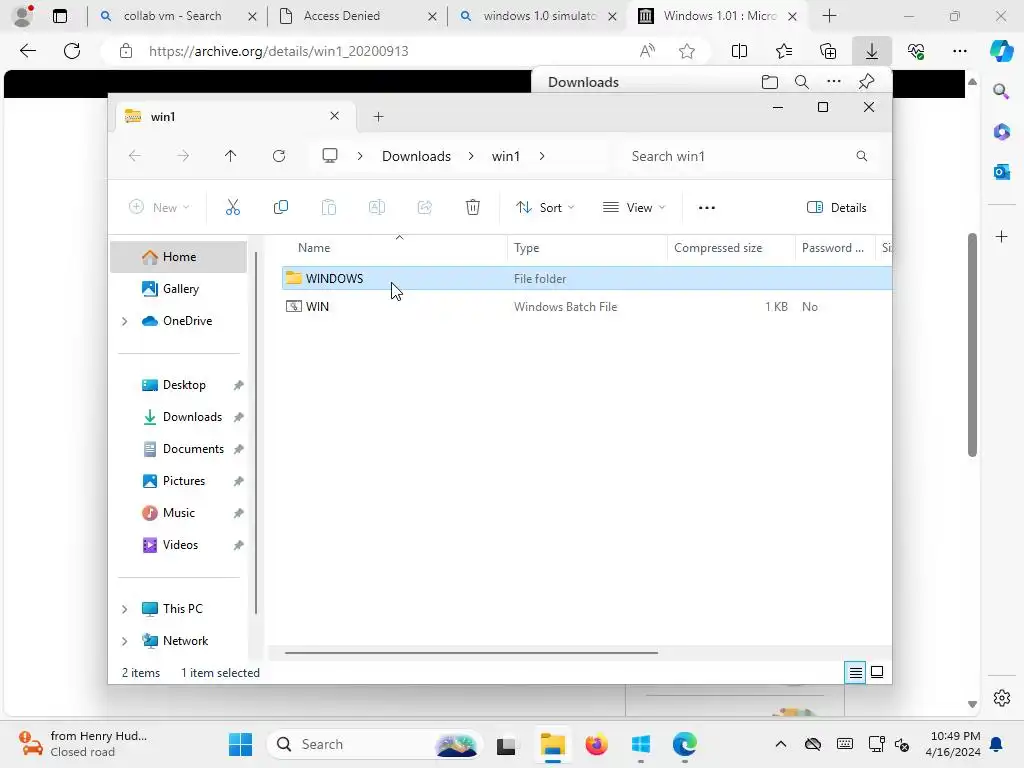Viewport: 1024px width, 768px height.
Task: Open the New dropdown menu
Action: click(159, 208)
